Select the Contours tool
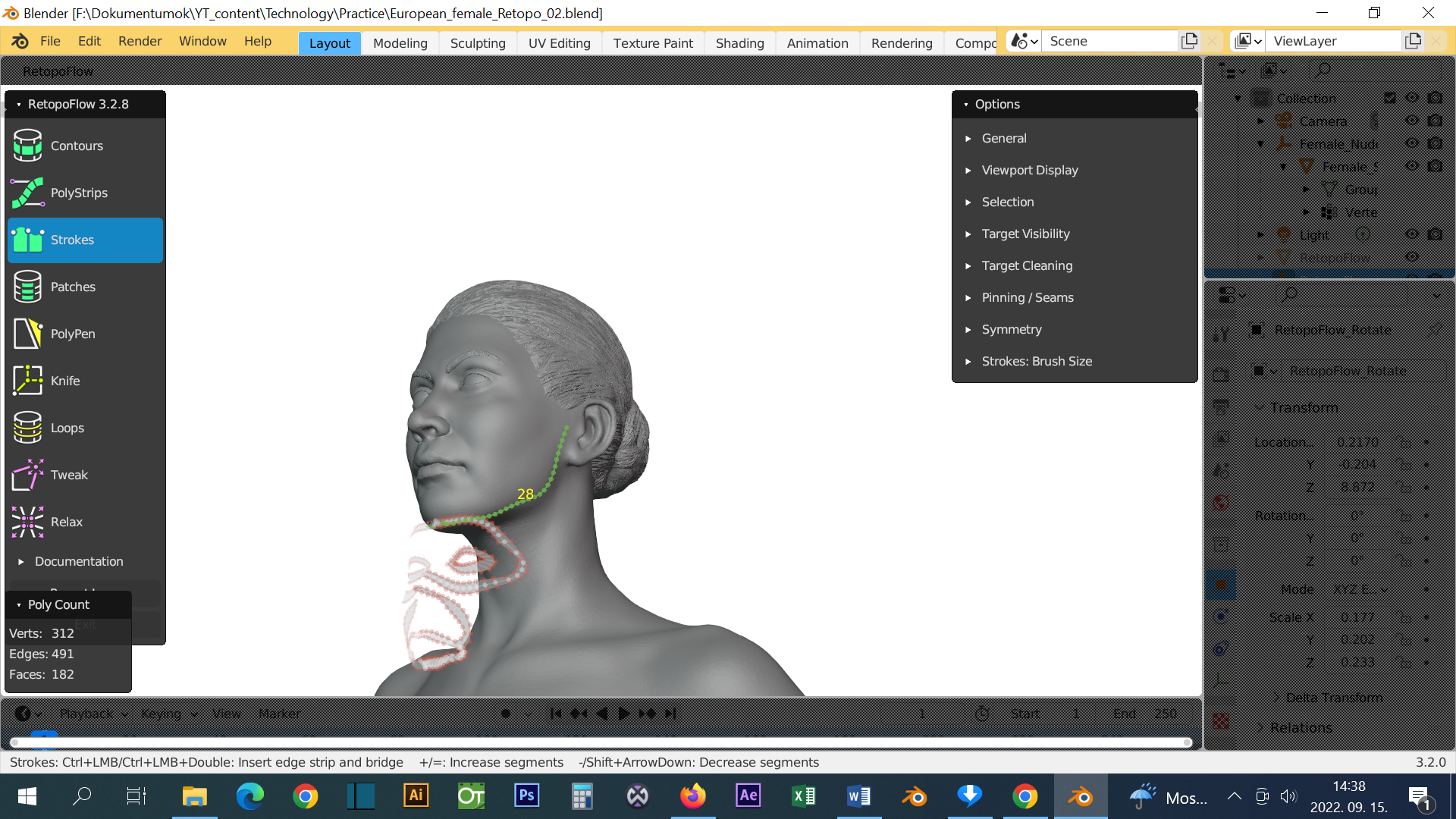The image size is (1456, 819). click(x=76, y=146)
